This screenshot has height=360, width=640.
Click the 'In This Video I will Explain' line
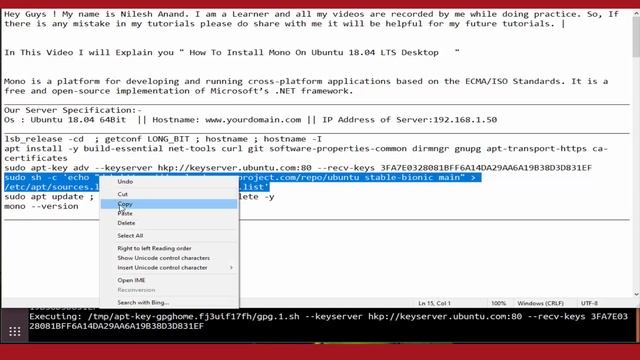(231, 53)
